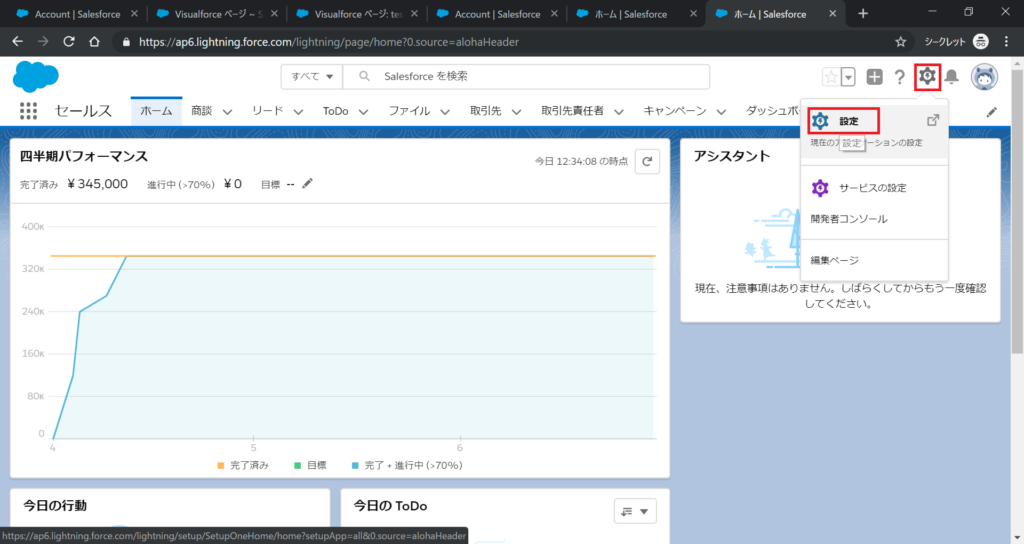Screen dimensions: 1024x544
Task: Open the 今日の ToDo filter dropdown
Action: 635,511
